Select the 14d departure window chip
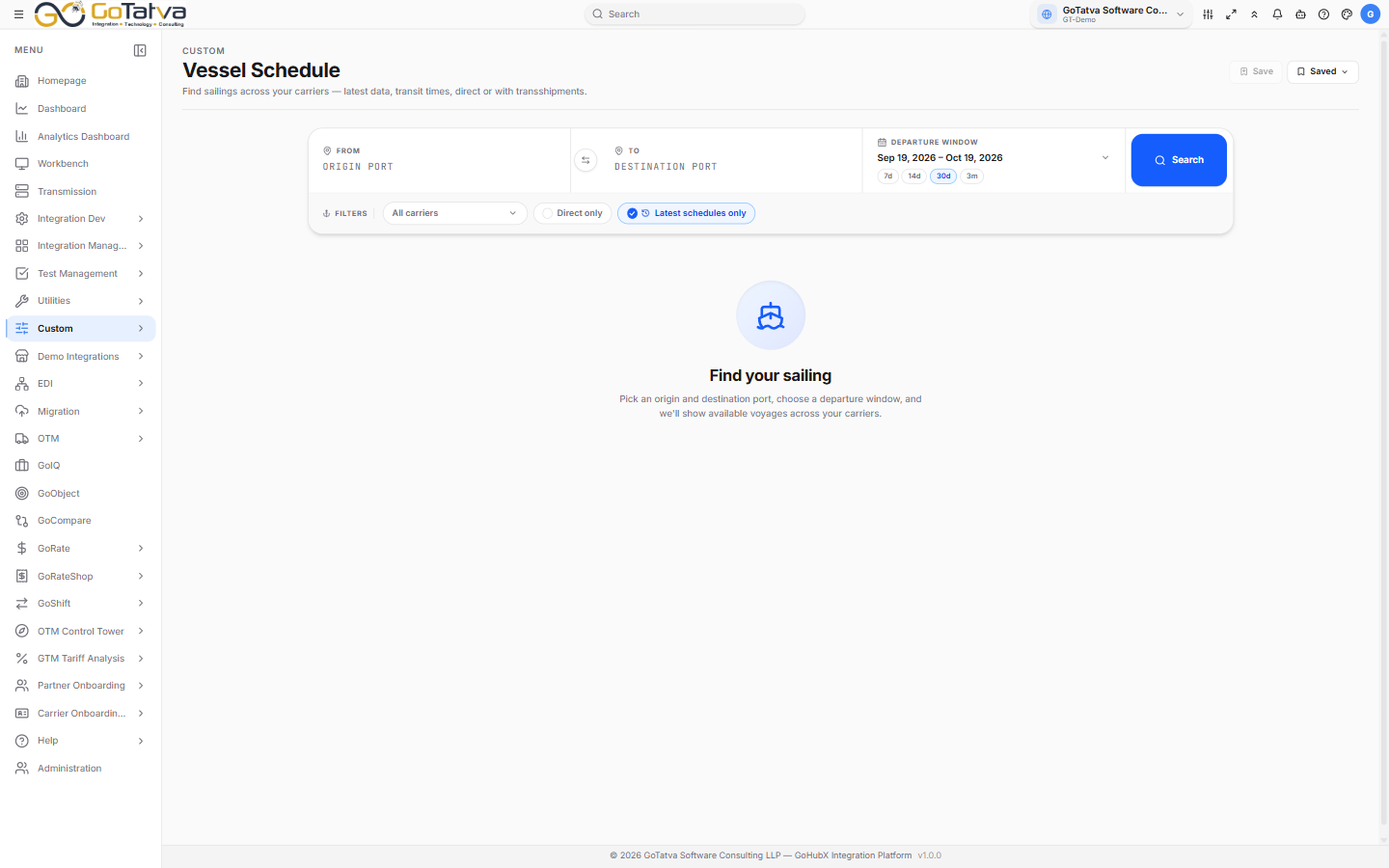This screenshot has width=1389, height=868. (x=914, y=176)
